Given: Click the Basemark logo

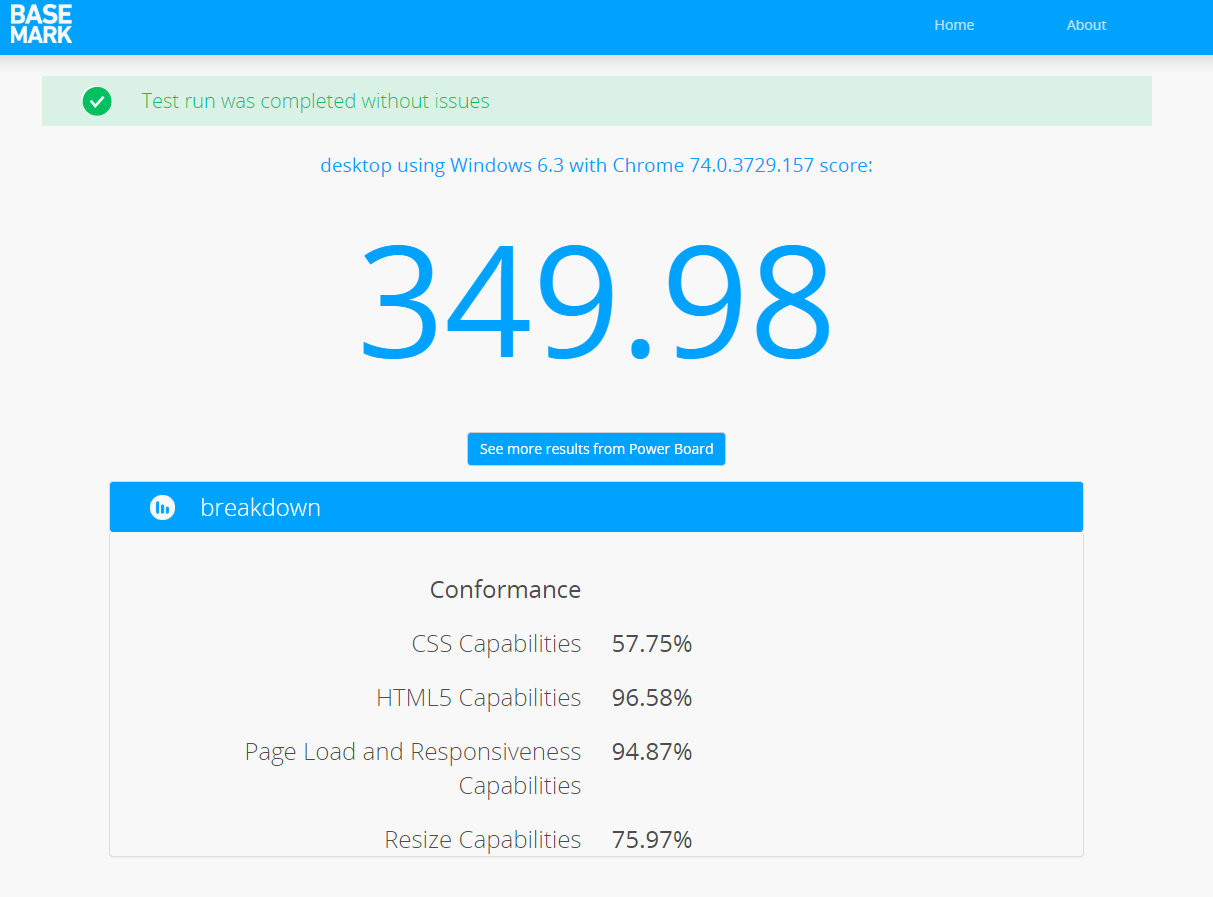Looking at the screenshot, I should click(x=41, y=25).
